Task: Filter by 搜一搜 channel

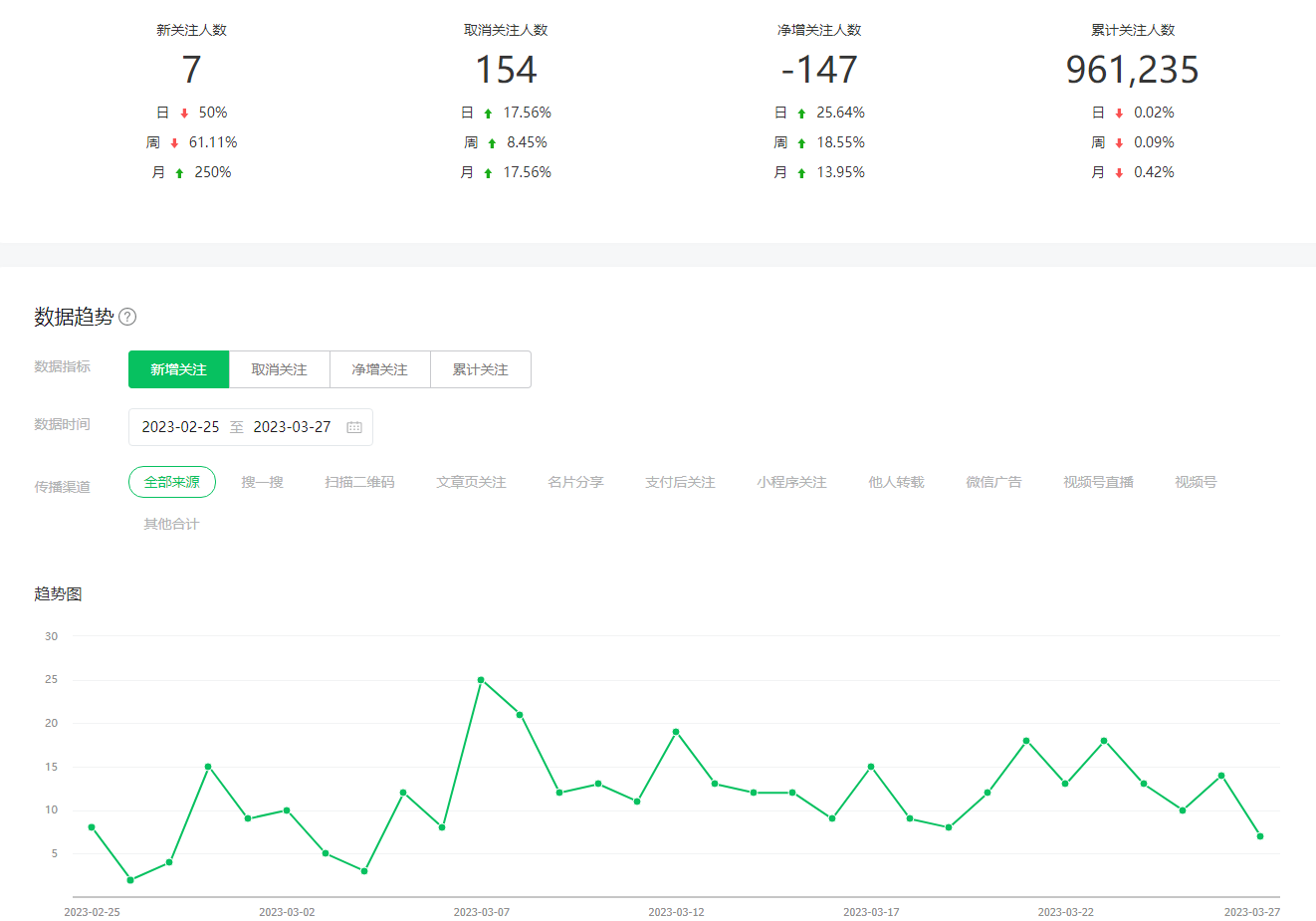Action: [x=263, y=482]
